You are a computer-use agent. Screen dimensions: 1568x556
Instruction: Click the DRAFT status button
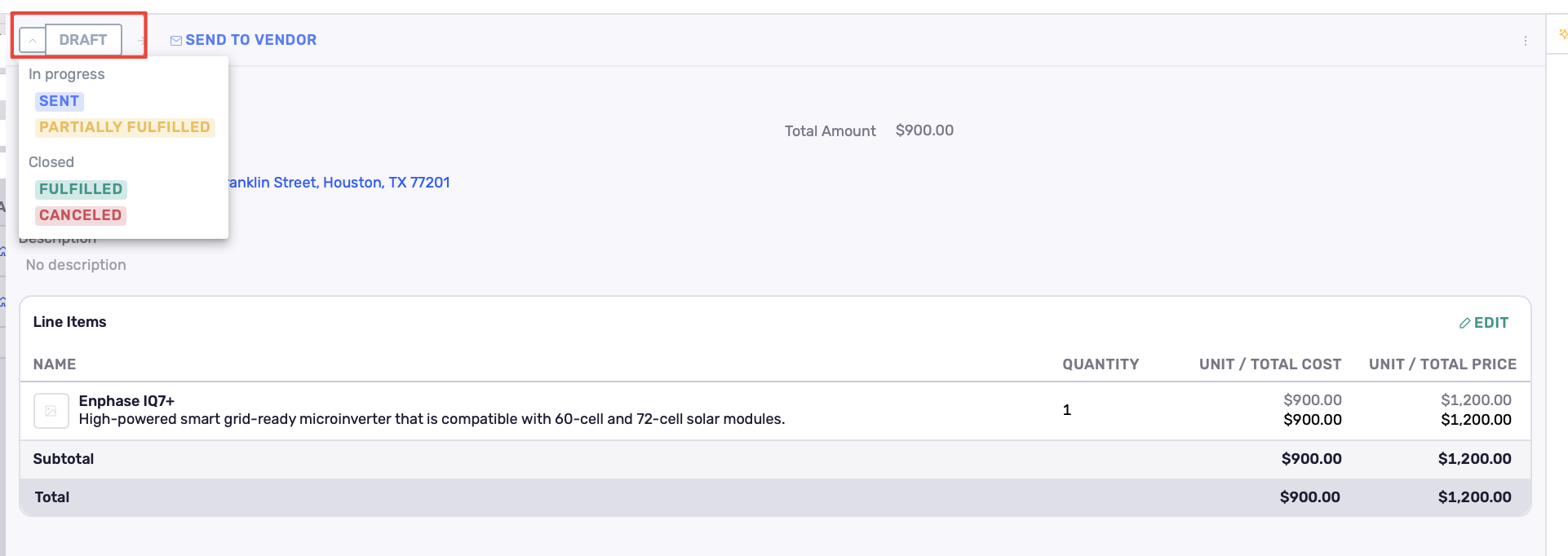pyautogui.click(x=83, y=40)
